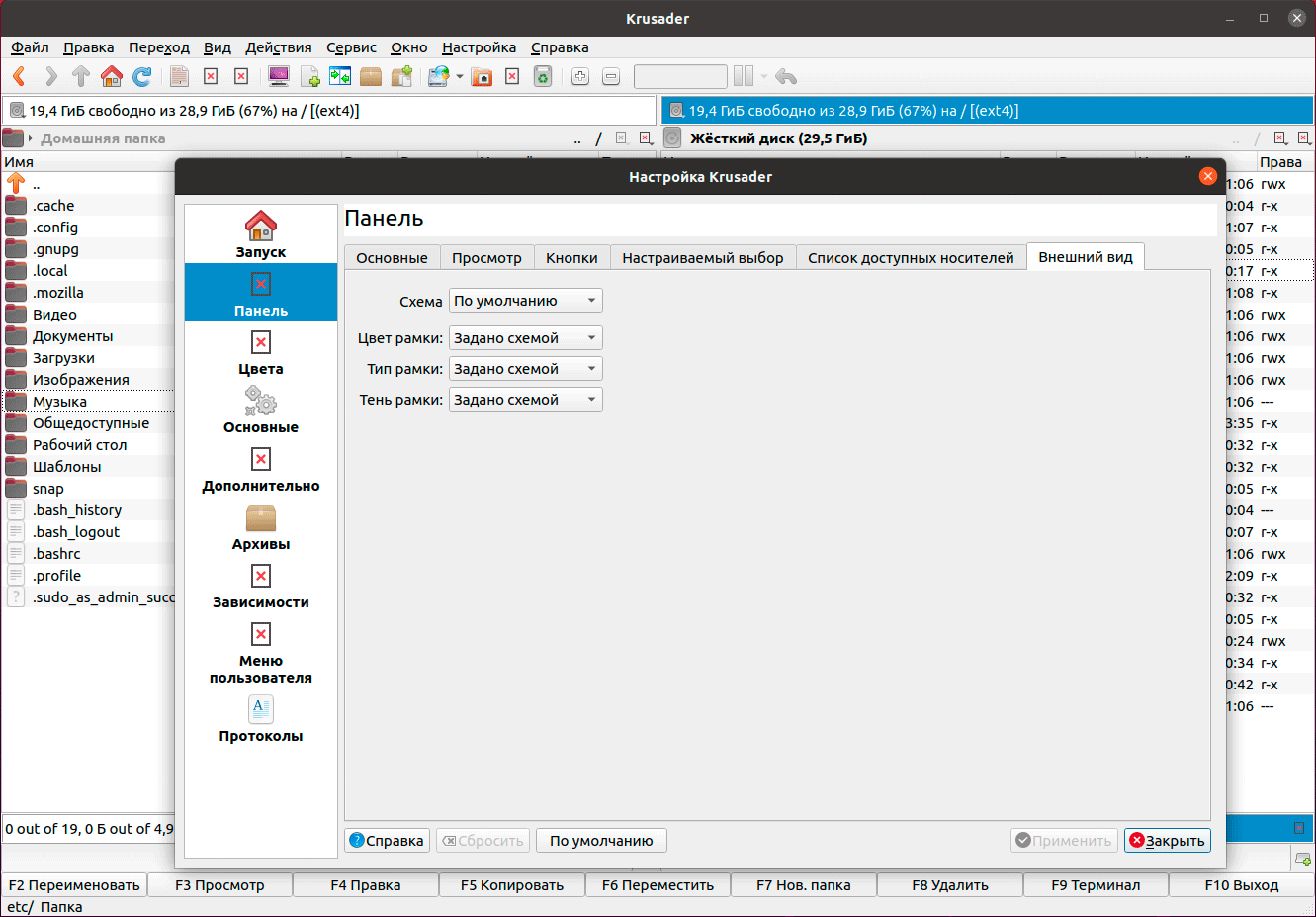Open the Цвет рамки combo box
Screen dimensions: 1316x917
525,338
